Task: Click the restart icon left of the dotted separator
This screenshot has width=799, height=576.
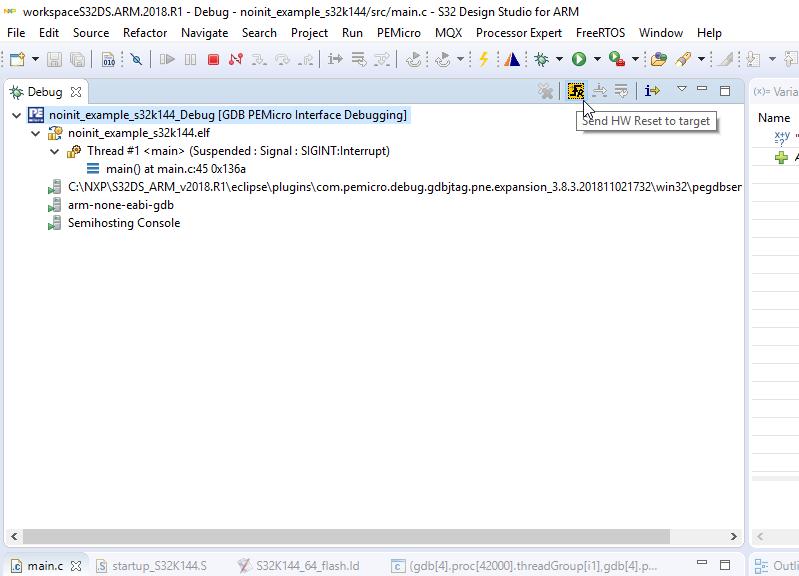Action: [413, 60]
